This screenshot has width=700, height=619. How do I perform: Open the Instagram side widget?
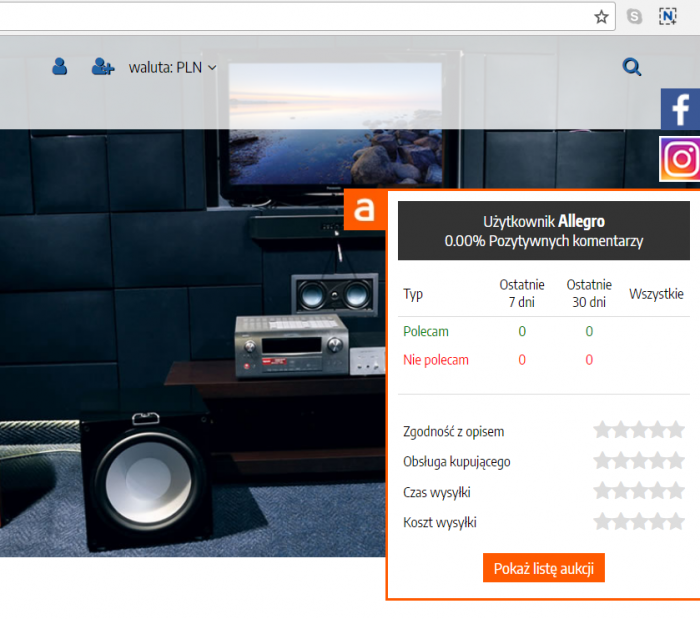click(x=680, y=159)
